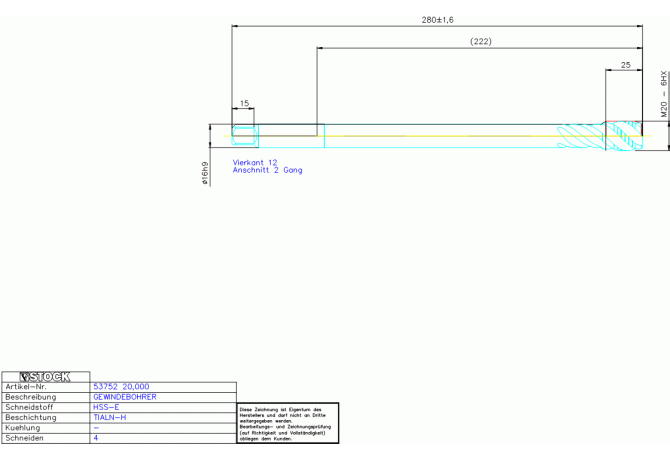Screen dimensions: 670x460
Task: Select the note Vierkant 12
Action: (x=255, y=162)
